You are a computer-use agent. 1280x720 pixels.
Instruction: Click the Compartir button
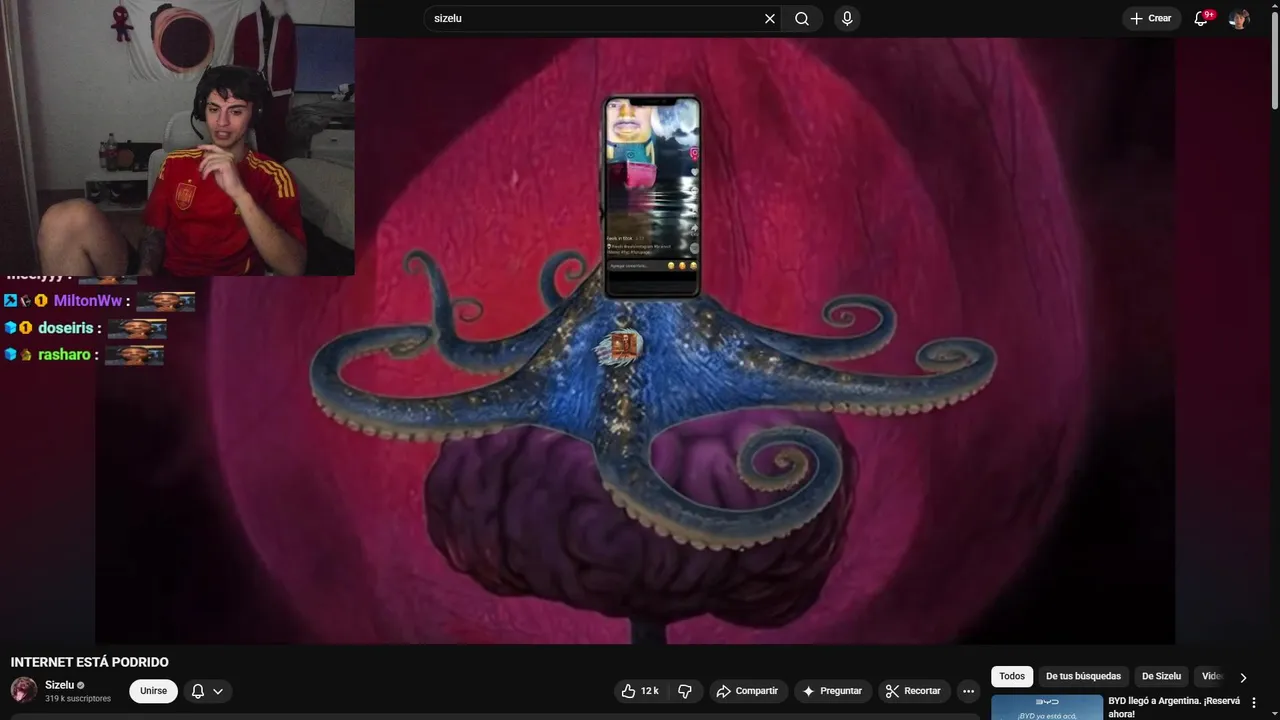(x=747, y=691)
